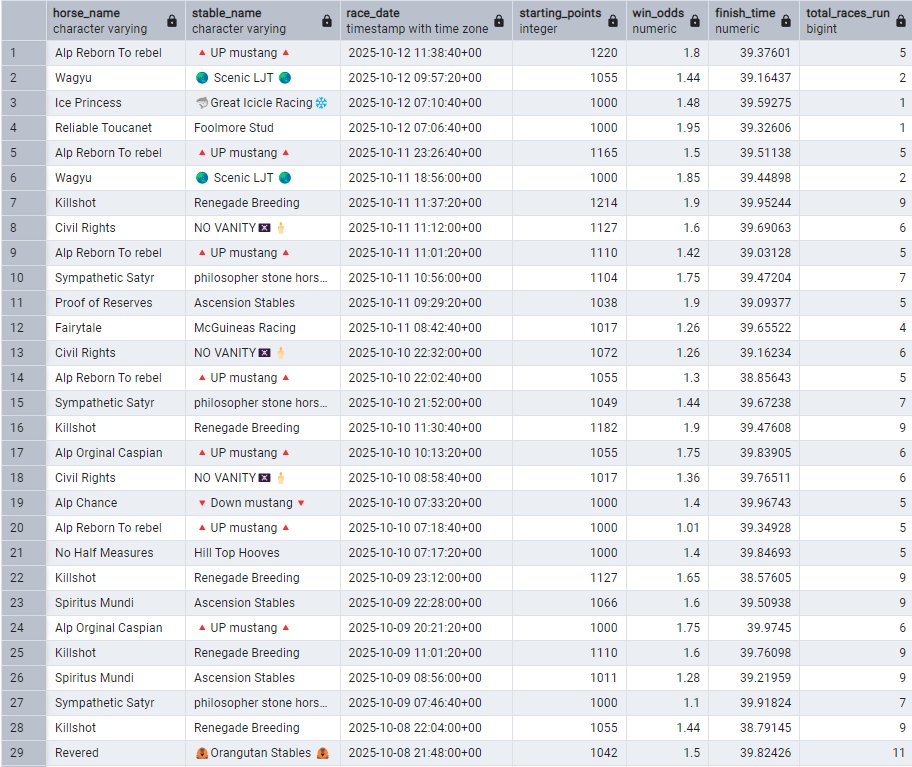912x767 pixels.
Task: Click the lock icon on stable_name column header
Action: pyautogui.click(x=326, y=19)
